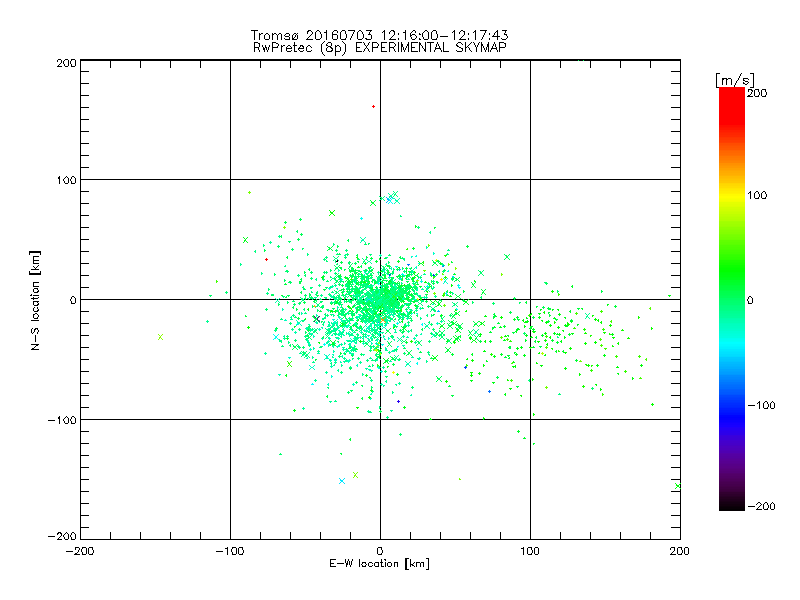The height and width of the screenshot is (600, 800).
Task: Click the x-axis tick label -200
Action: pyautogui.click(x=80, y=551)
